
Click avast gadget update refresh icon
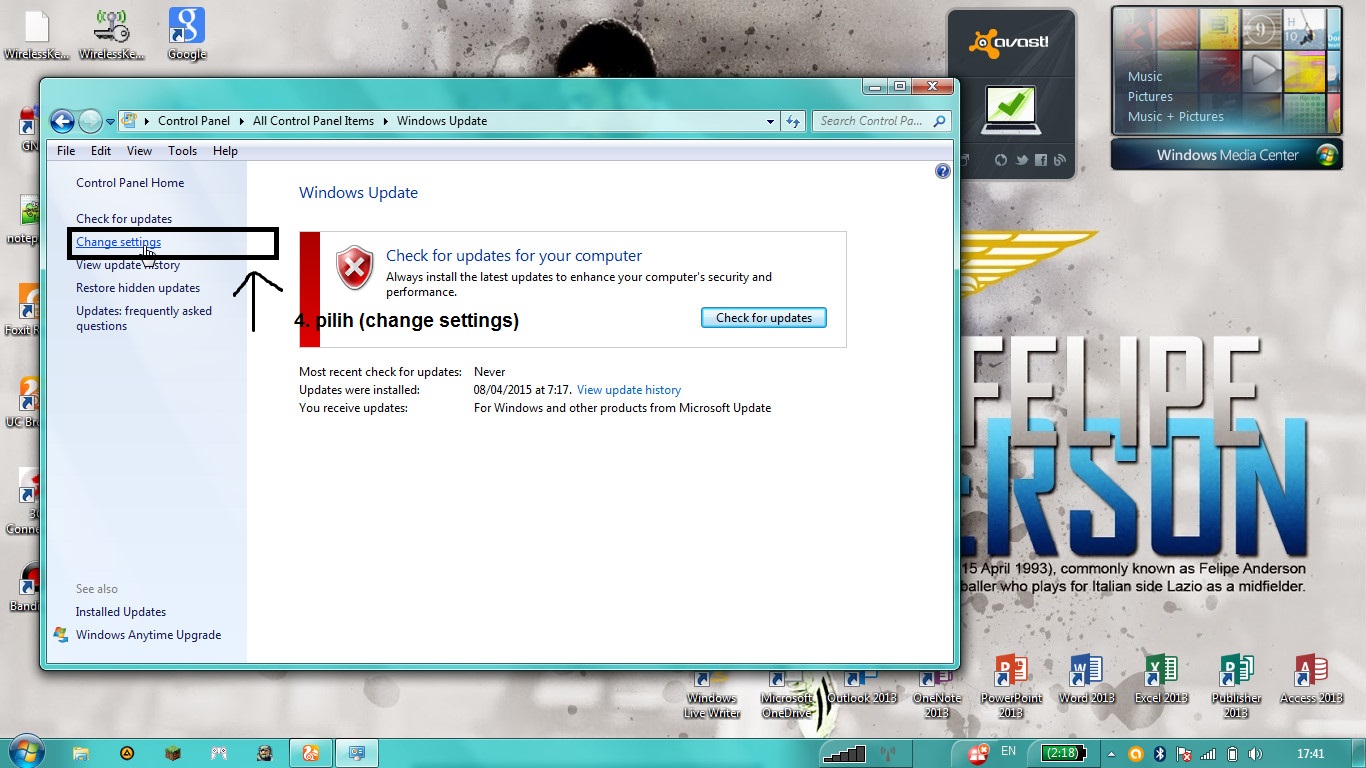1001,160
